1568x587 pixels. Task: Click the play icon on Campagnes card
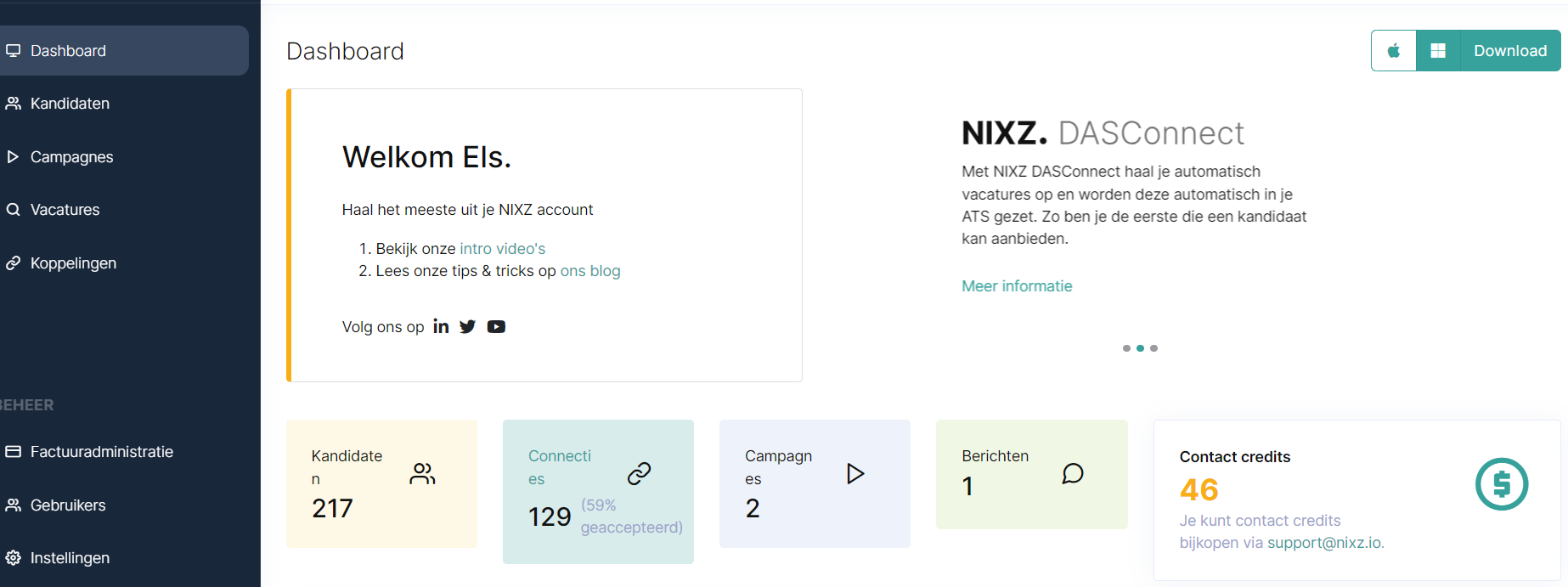pos(855,473)
